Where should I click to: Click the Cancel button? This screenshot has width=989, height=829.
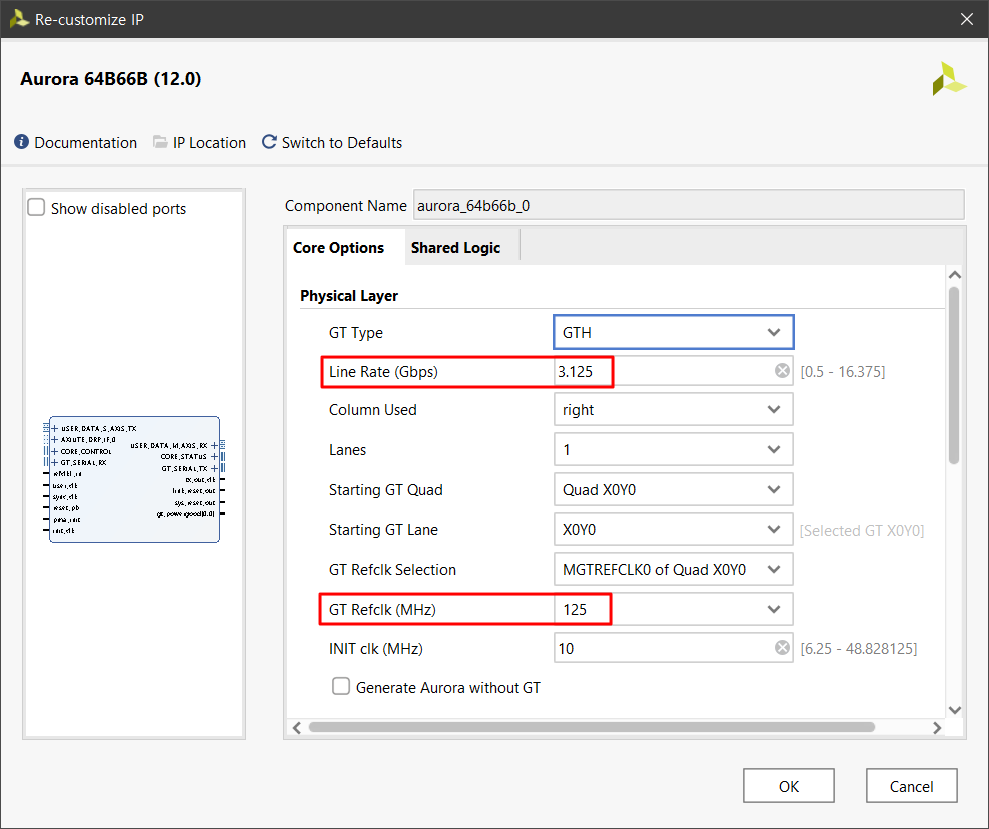point(911,786)
